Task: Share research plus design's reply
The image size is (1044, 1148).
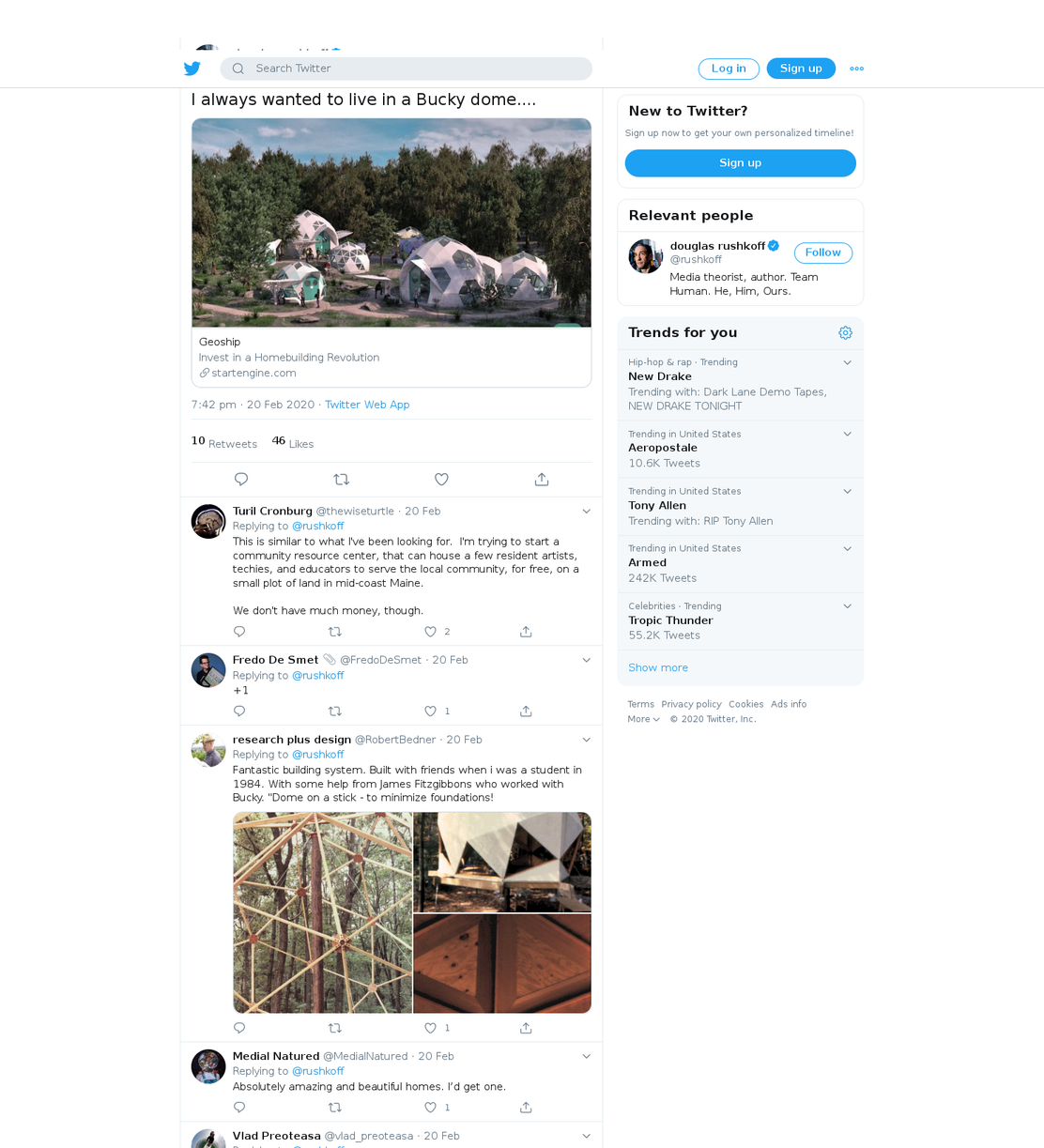Action: click(x=526, y=1028)
